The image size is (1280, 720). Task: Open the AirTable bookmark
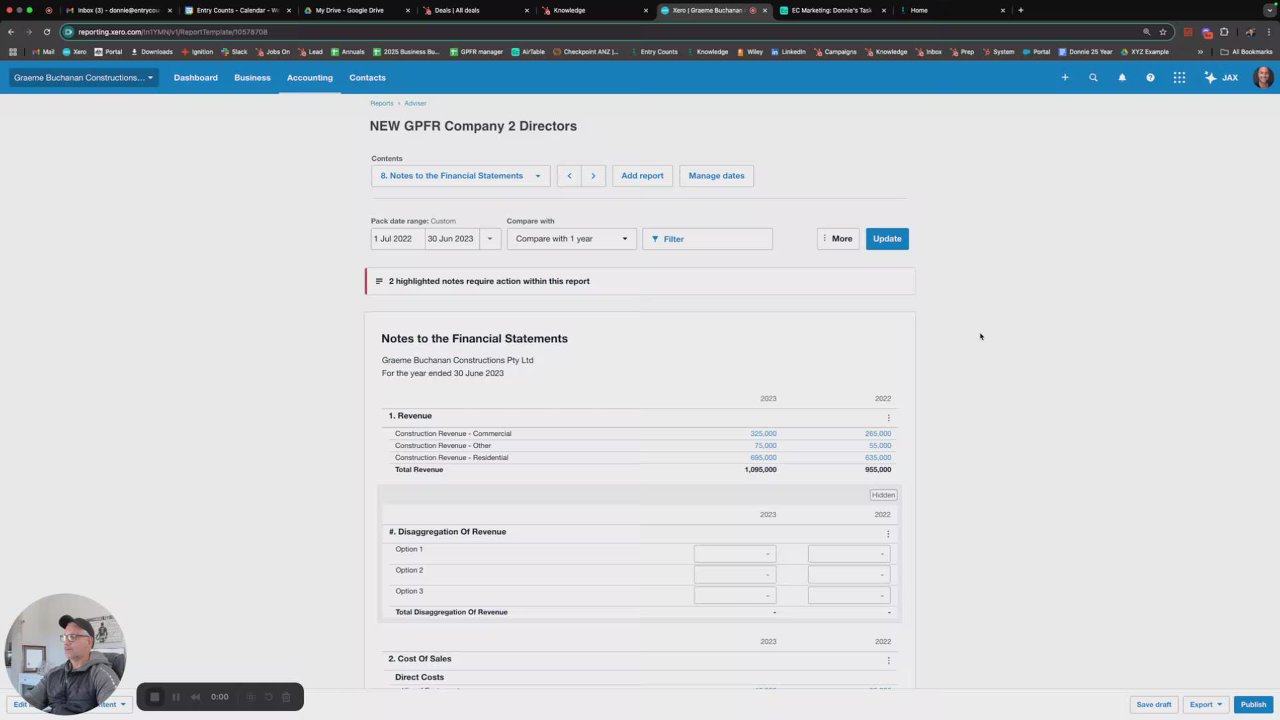pos(529,52)
